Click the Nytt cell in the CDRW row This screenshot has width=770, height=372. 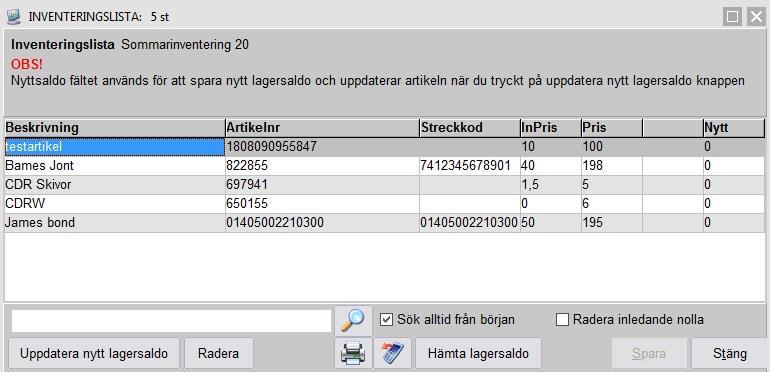734,204
